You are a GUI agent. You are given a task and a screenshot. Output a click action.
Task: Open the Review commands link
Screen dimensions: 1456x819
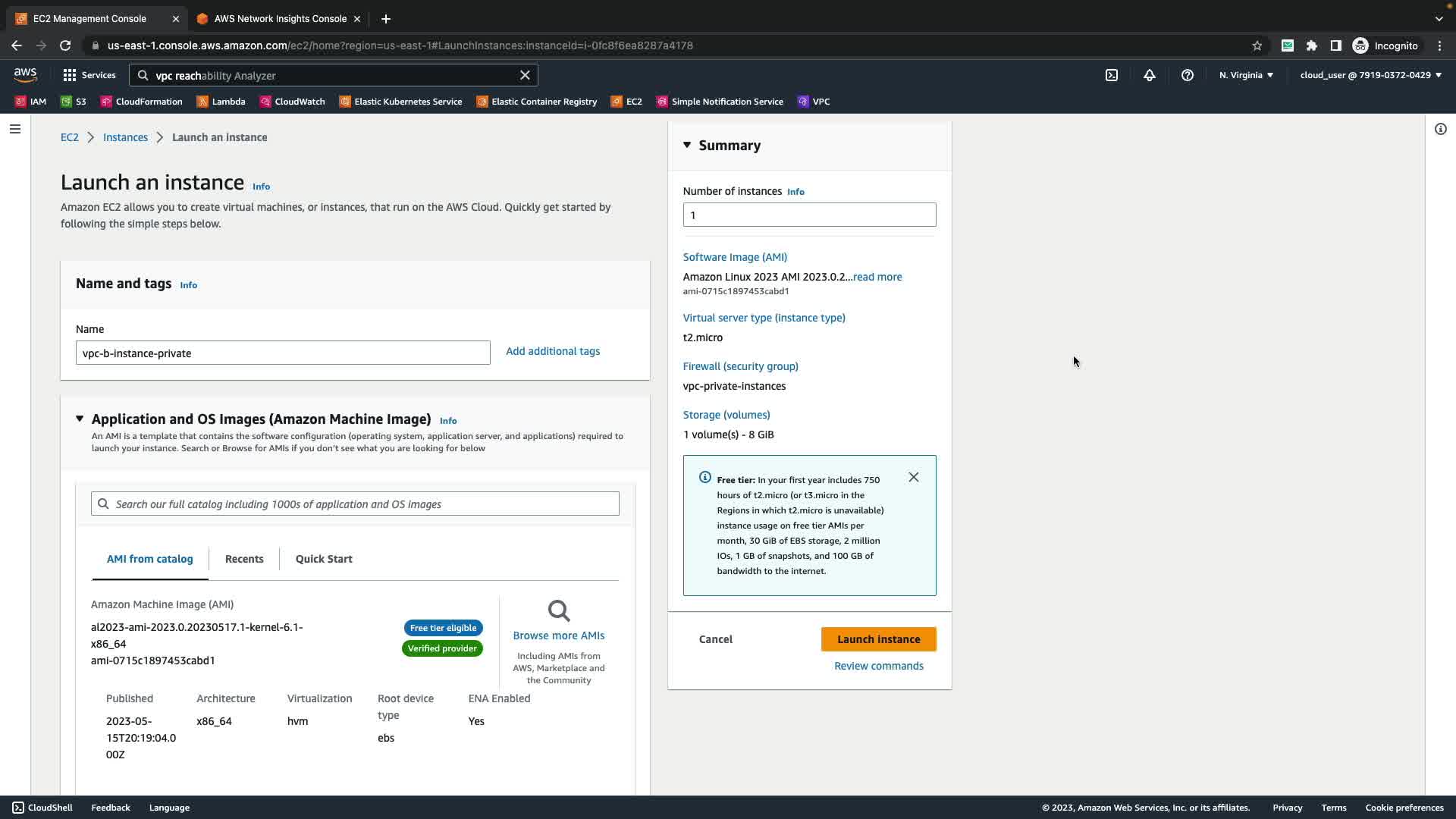(878, 666)
